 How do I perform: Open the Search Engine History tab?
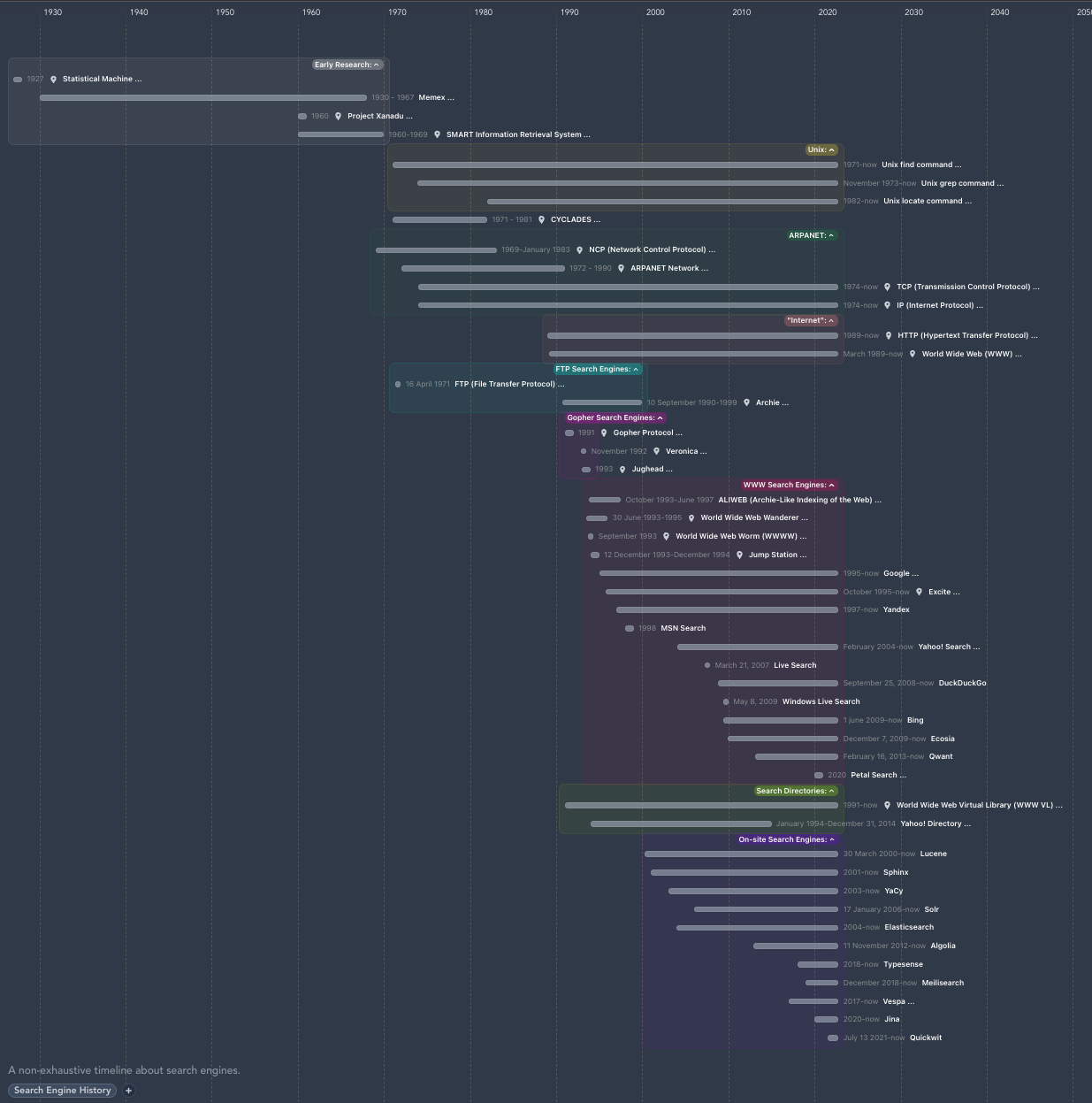(x=63, y=1091)
